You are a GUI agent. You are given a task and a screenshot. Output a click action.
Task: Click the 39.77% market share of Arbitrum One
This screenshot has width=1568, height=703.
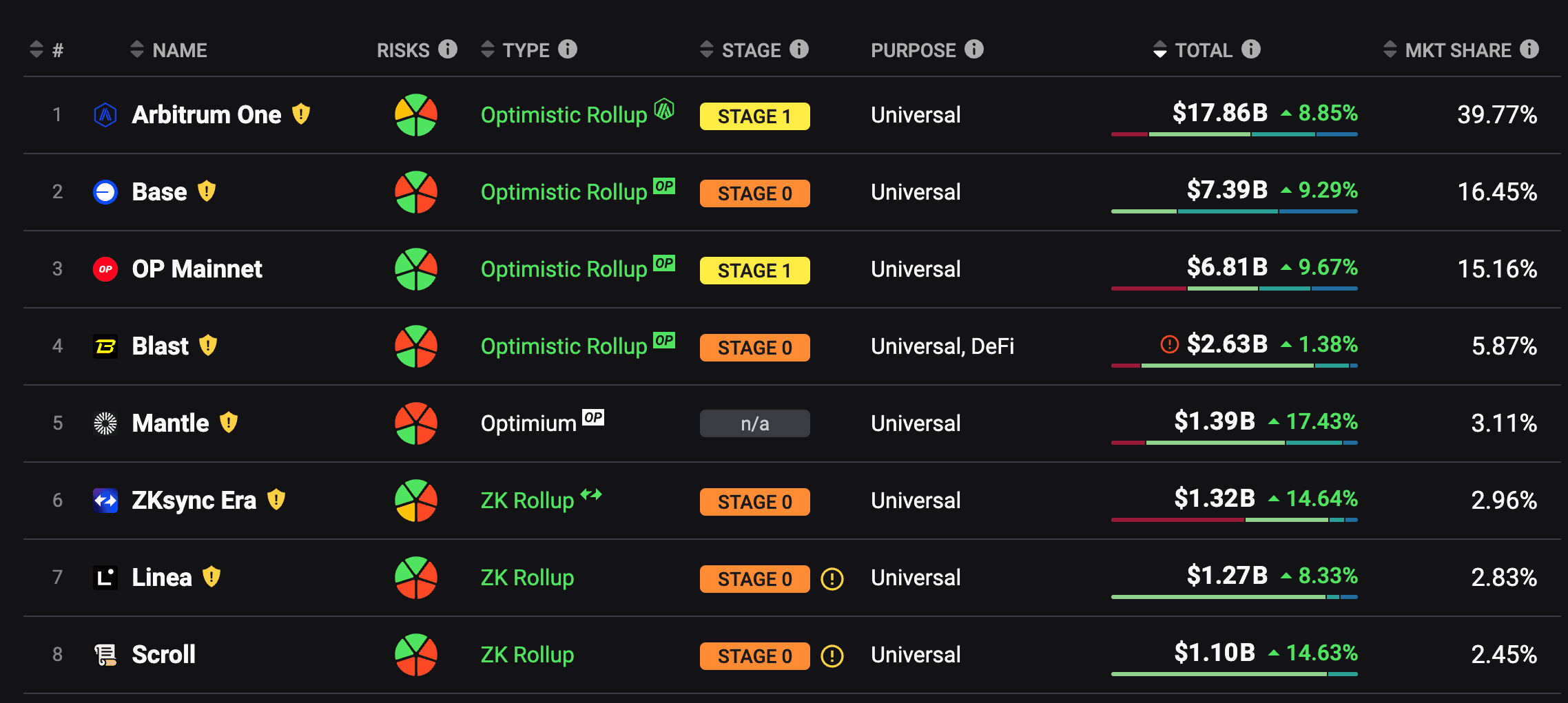click(x=1497, y=114)
